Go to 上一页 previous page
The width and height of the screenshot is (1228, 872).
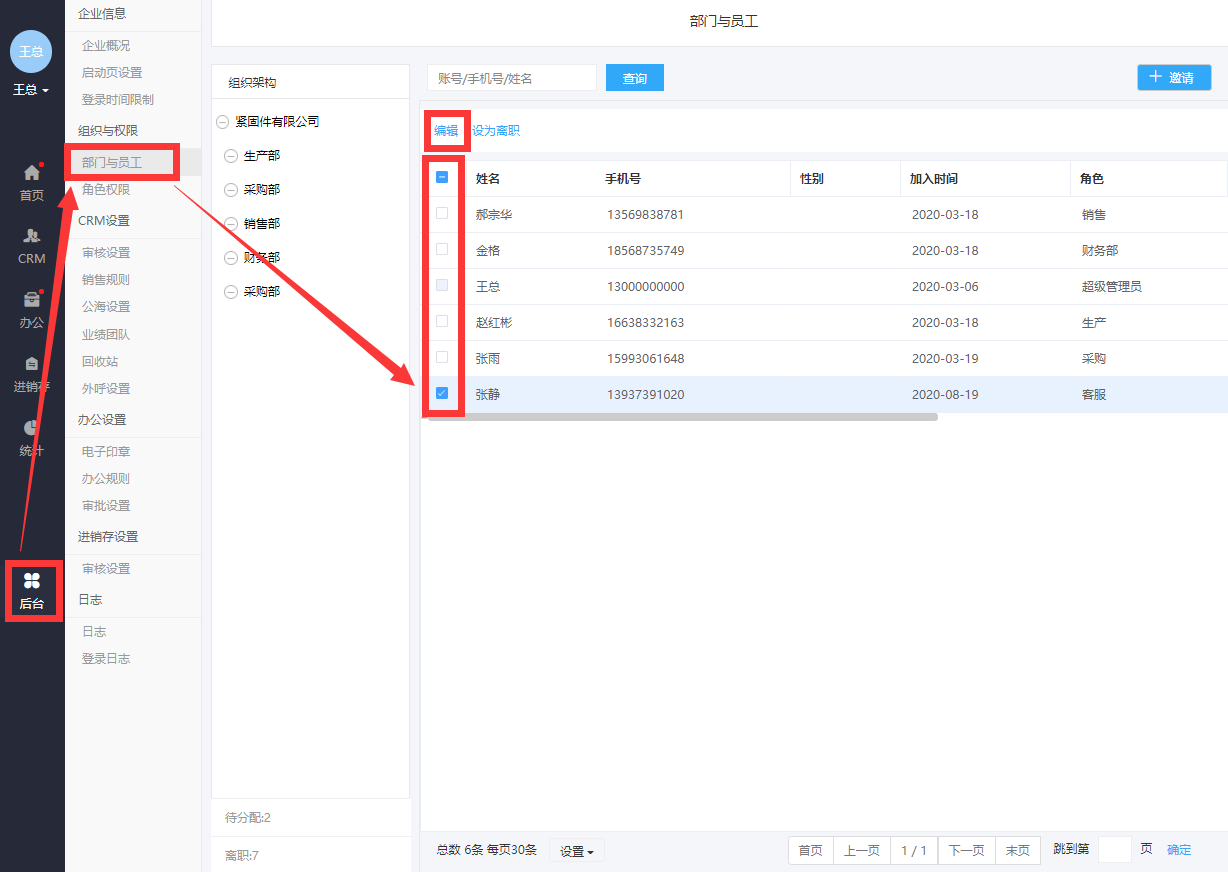[862, 851]
